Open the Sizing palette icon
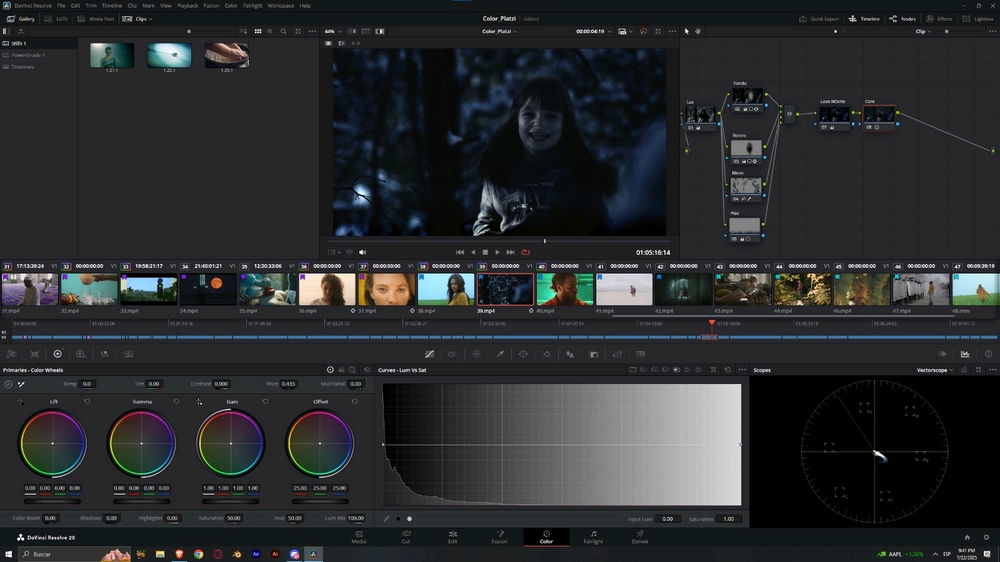 (x=617, y=354)
